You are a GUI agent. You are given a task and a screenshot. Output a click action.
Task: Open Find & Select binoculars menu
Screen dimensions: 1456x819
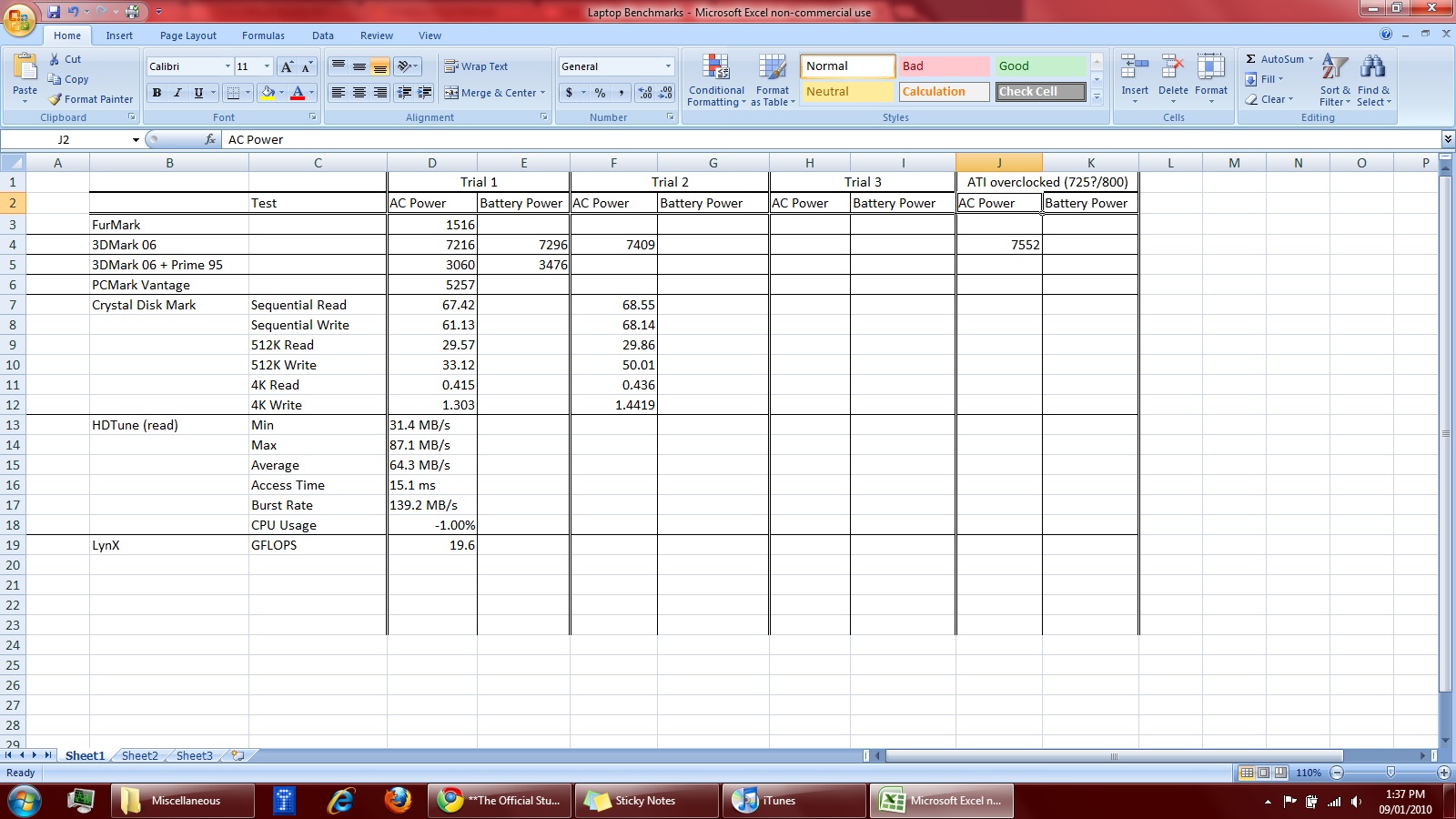click(1373, 80)
